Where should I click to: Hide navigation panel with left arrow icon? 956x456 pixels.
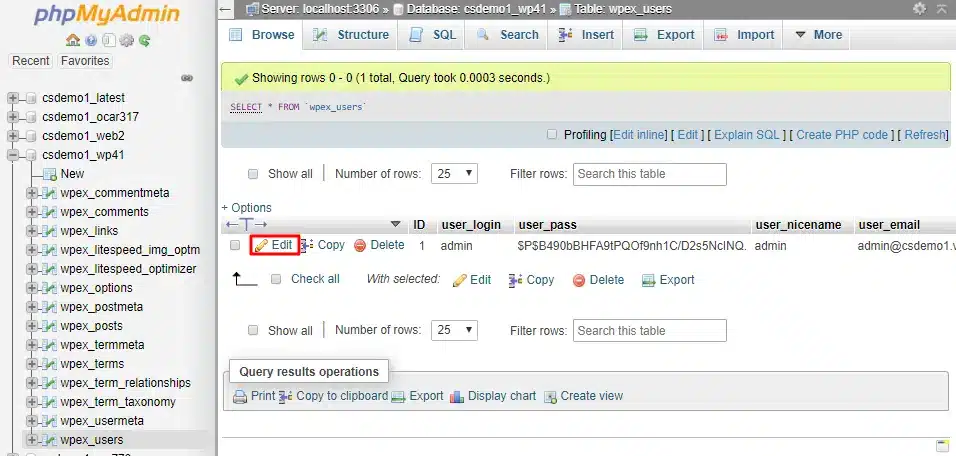[226, 9]
